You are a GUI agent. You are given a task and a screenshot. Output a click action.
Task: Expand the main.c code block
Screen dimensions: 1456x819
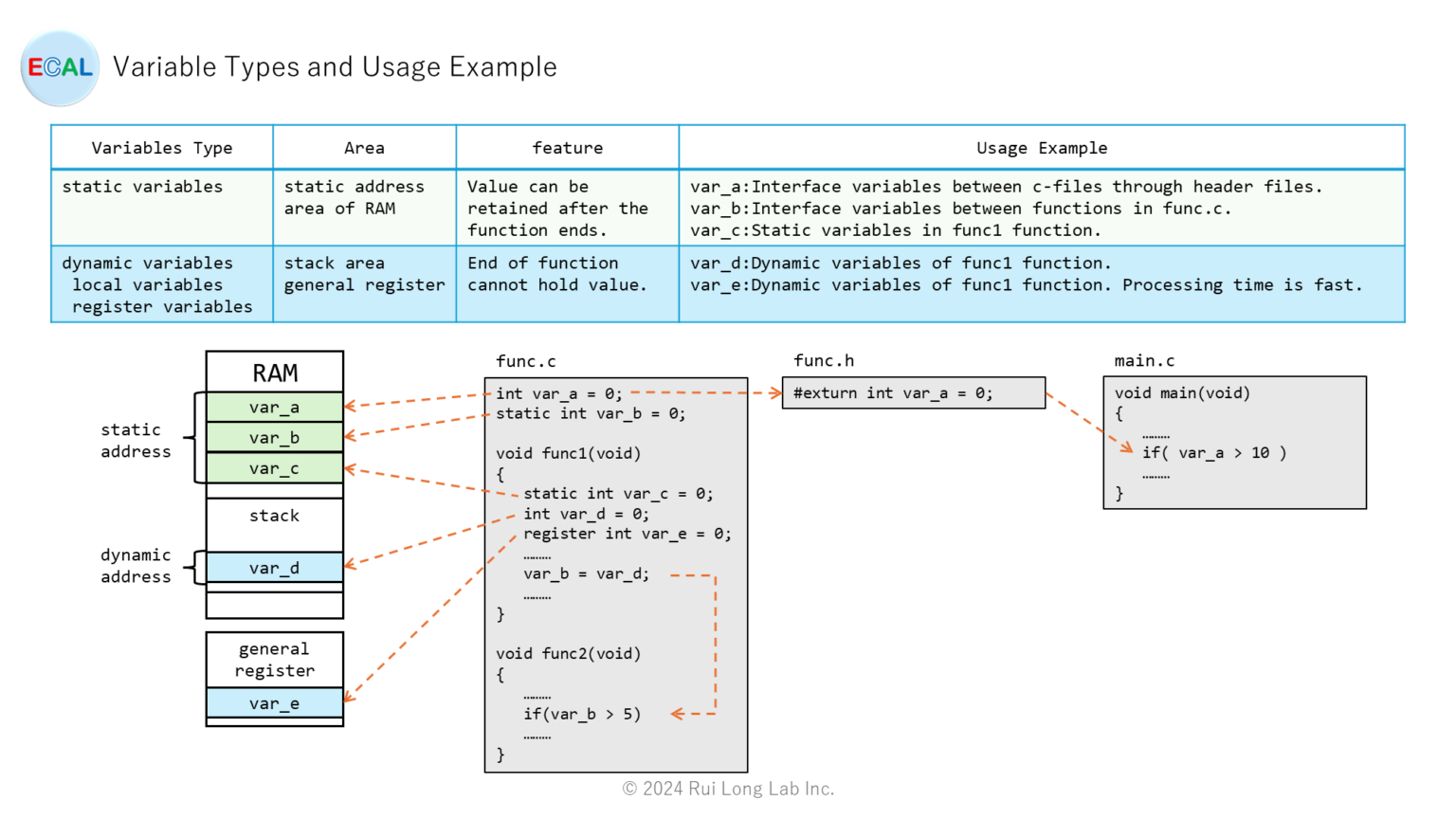point(1234,441)
